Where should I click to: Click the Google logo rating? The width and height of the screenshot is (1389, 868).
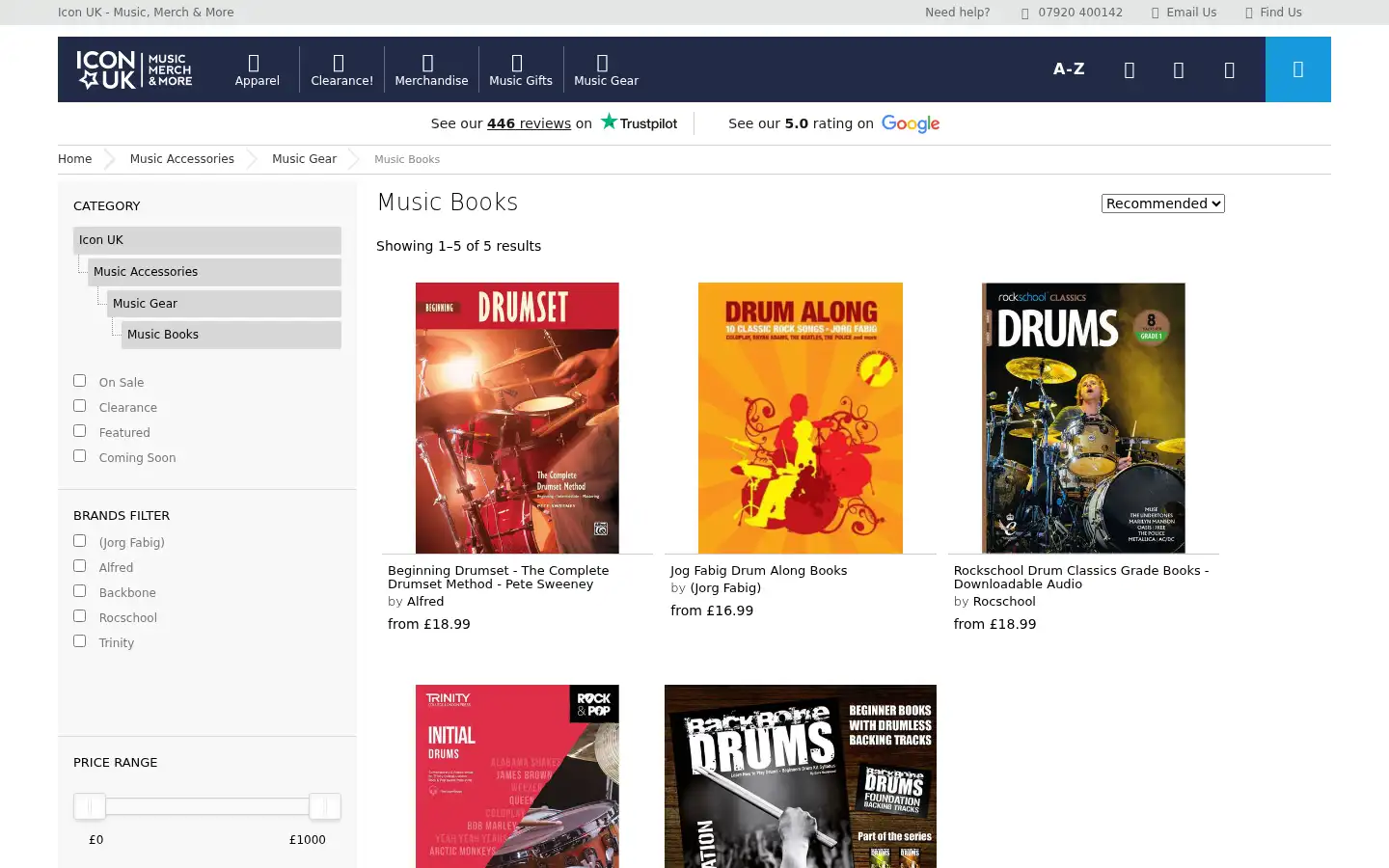point(911,123)
